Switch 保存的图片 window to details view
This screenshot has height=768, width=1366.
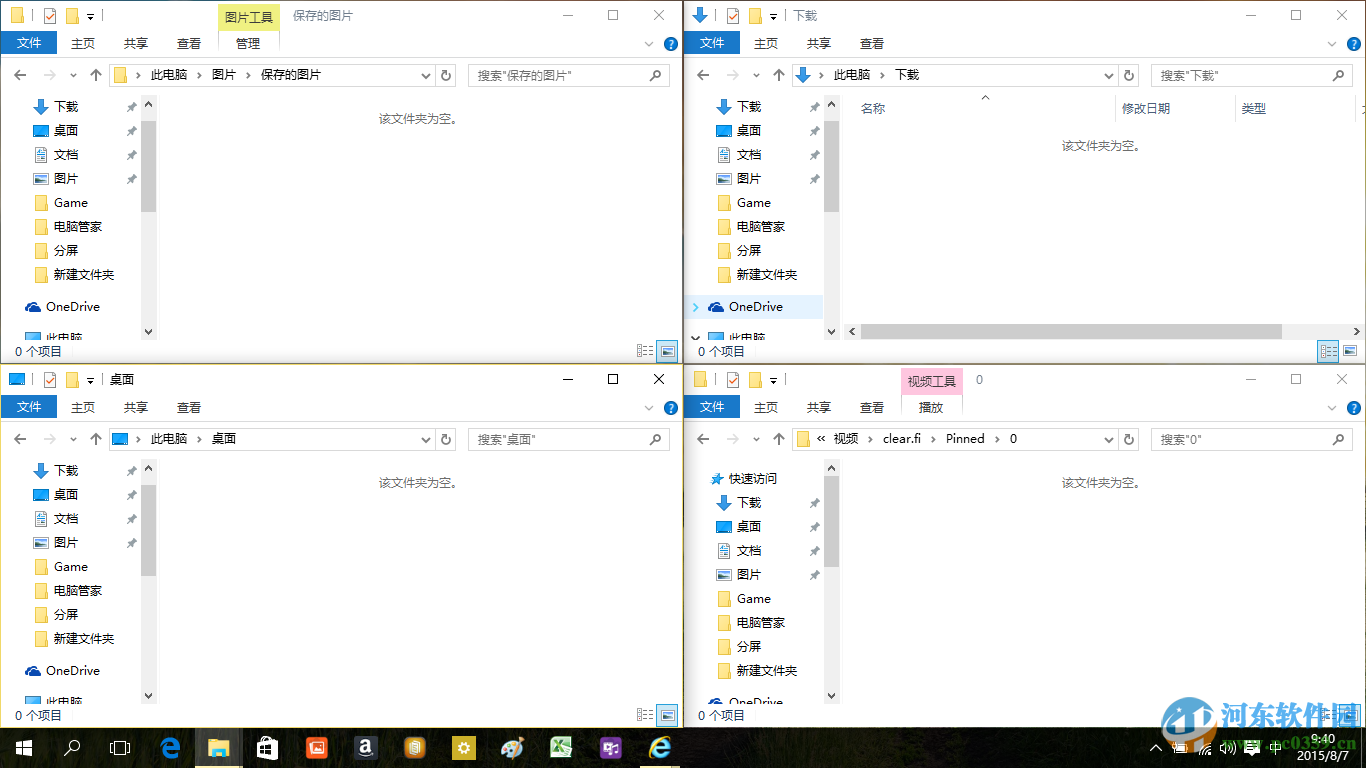coord(645,351)
